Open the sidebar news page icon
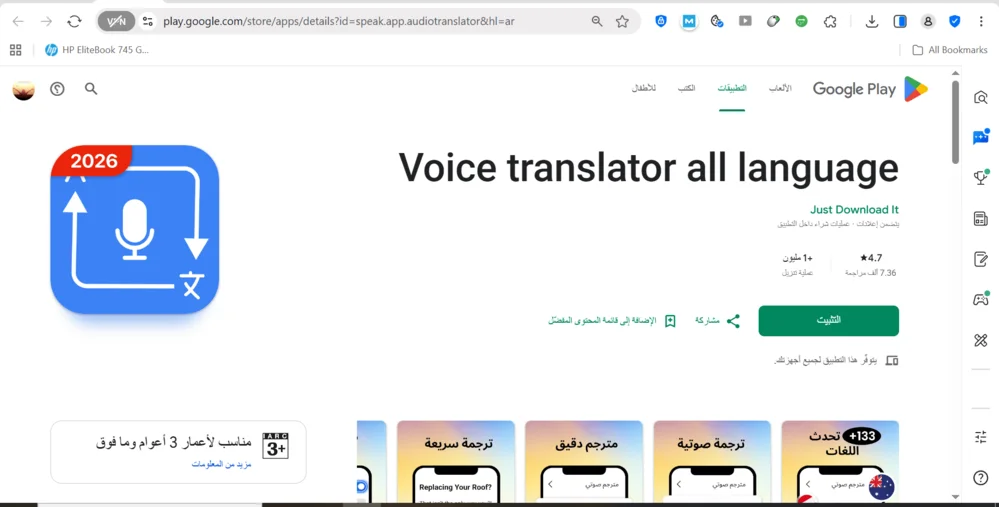Image resolution: width=999 pixels, height=507 pixels. point(981,219)
